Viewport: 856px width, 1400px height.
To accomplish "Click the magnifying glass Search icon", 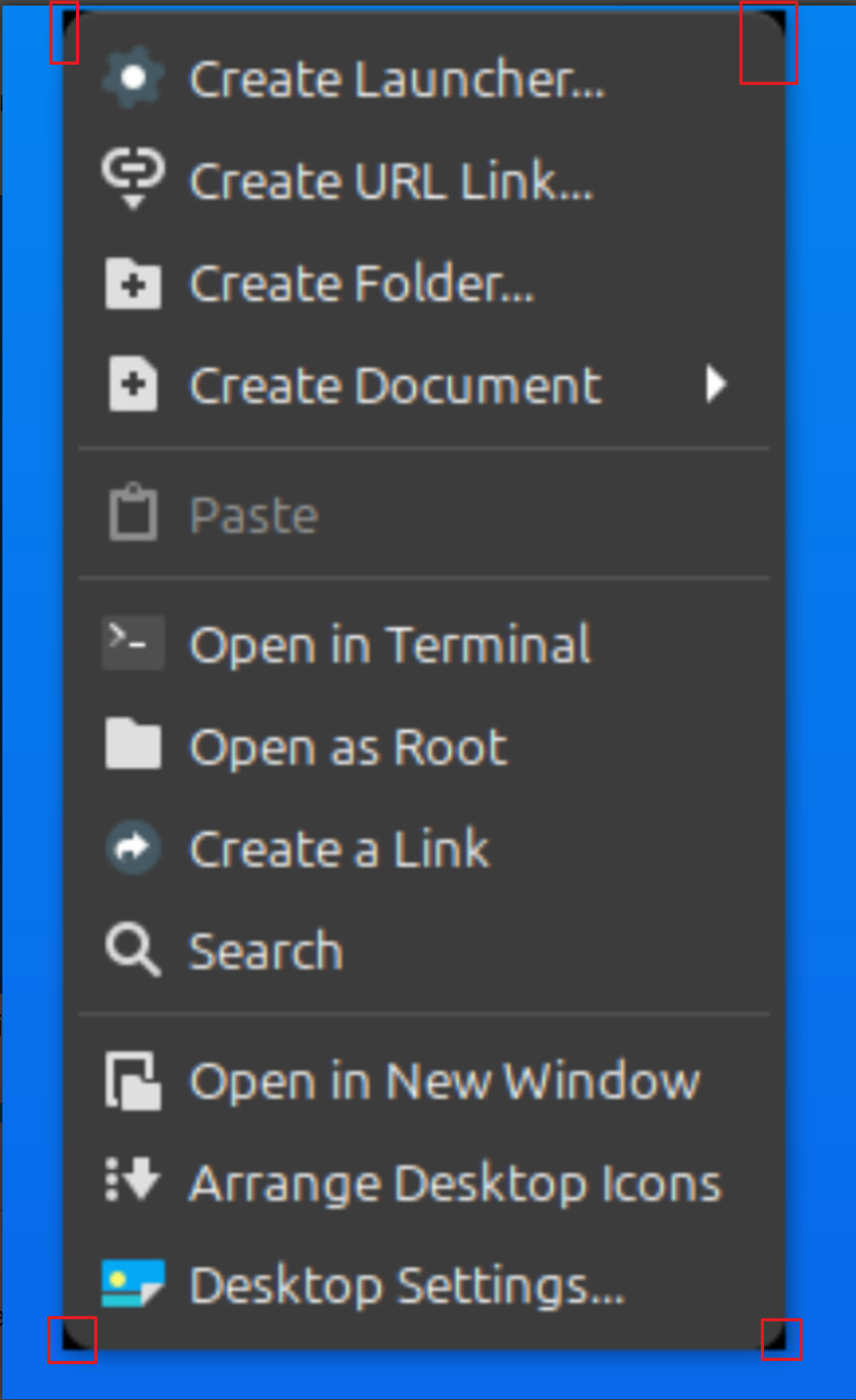I will coord(133,950).
